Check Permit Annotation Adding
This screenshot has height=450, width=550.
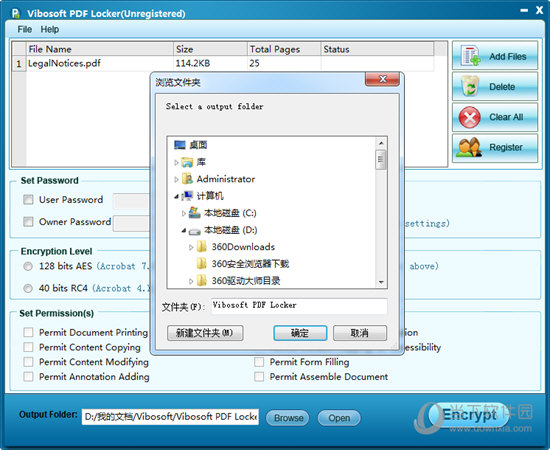(x=28, y=377)
